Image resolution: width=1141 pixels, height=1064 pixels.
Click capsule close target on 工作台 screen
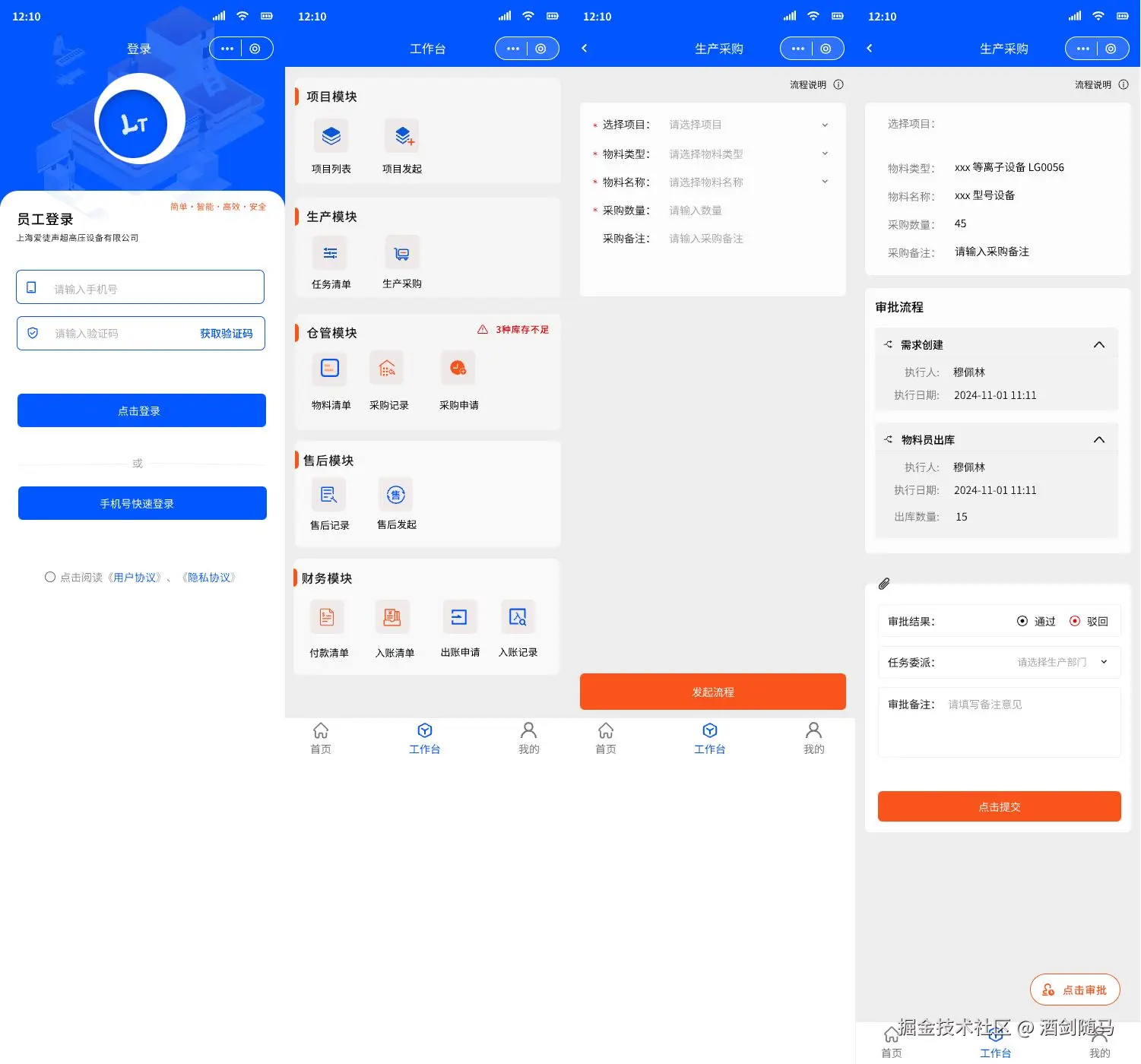pos(540,49)
